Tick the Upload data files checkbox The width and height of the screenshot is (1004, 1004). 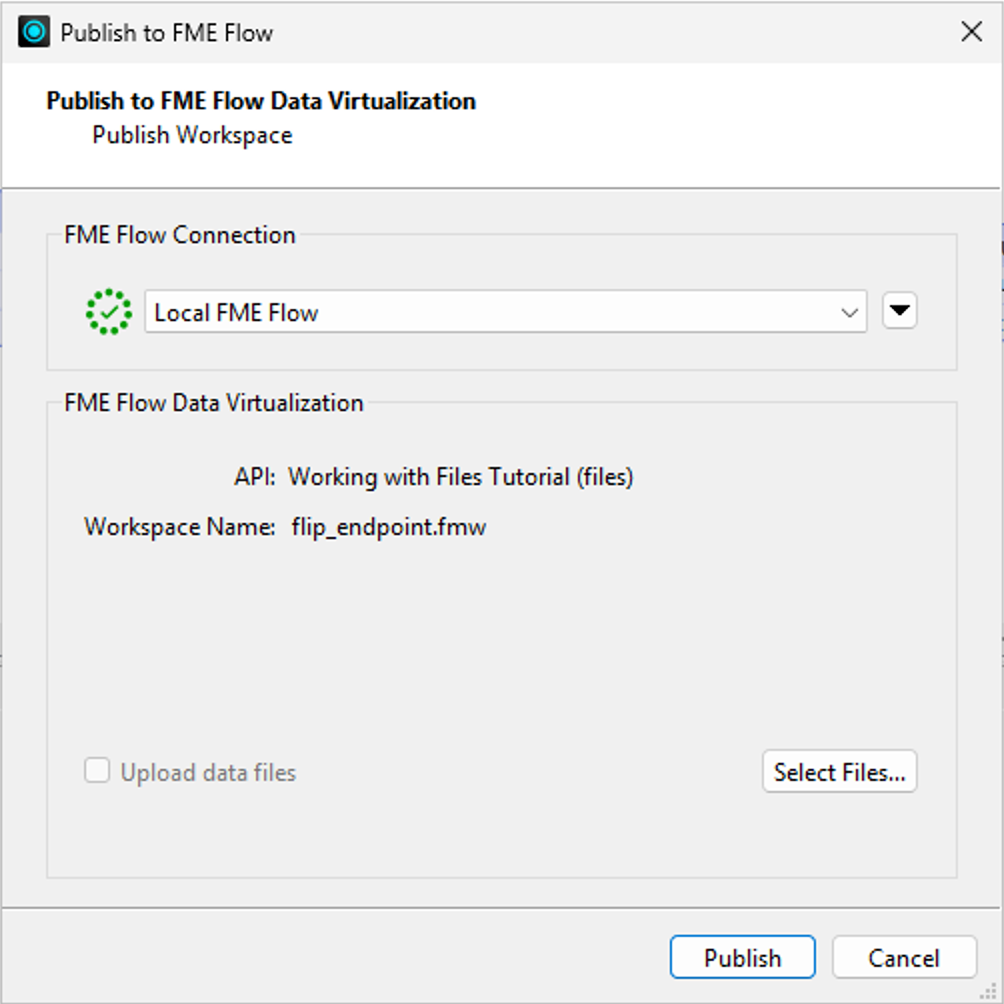point(97,771)
